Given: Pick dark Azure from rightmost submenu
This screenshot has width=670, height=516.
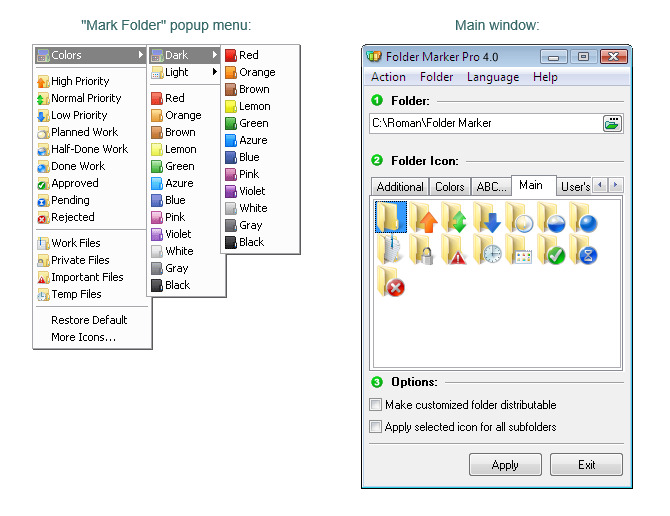Looking at the screenshot, I should pyautogui.click(x=261, y=140).
